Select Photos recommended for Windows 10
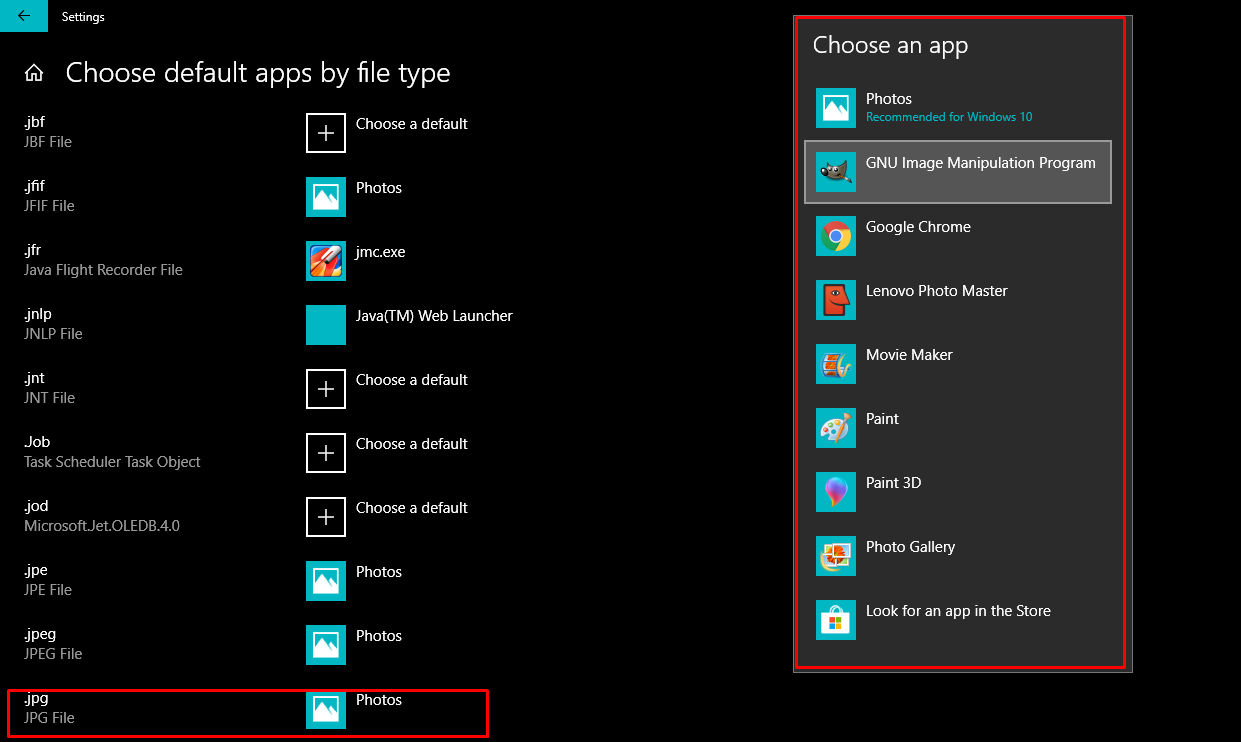Viewport: 1241px width, 742px height. click(888, 98)
